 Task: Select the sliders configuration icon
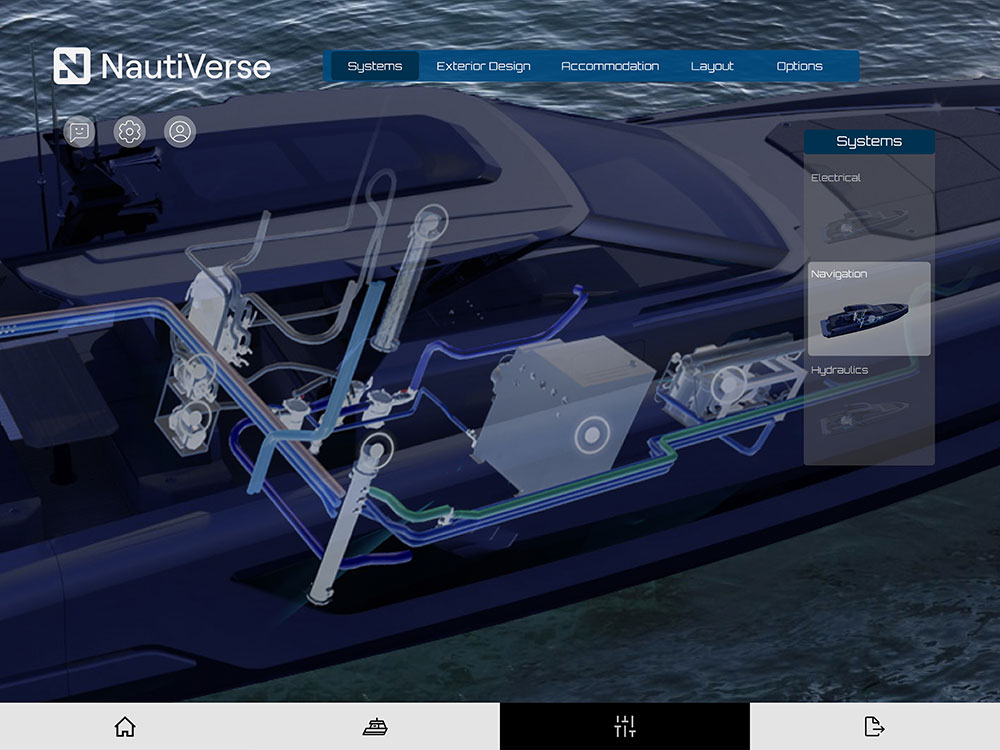click(x=625, y=726)
